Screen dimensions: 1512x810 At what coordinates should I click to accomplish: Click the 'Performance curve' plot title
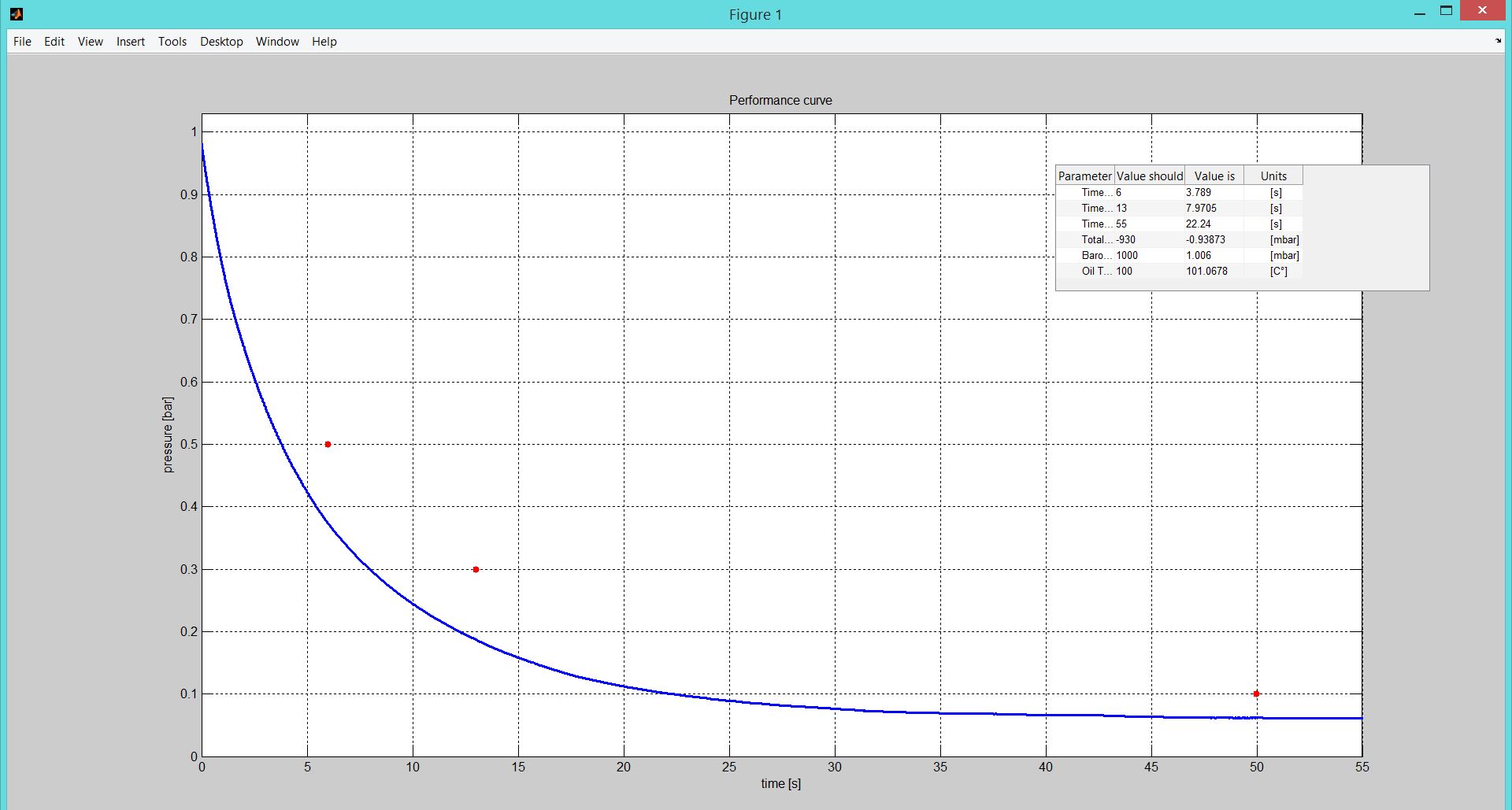pyautogui.click(x=780, y=100)
